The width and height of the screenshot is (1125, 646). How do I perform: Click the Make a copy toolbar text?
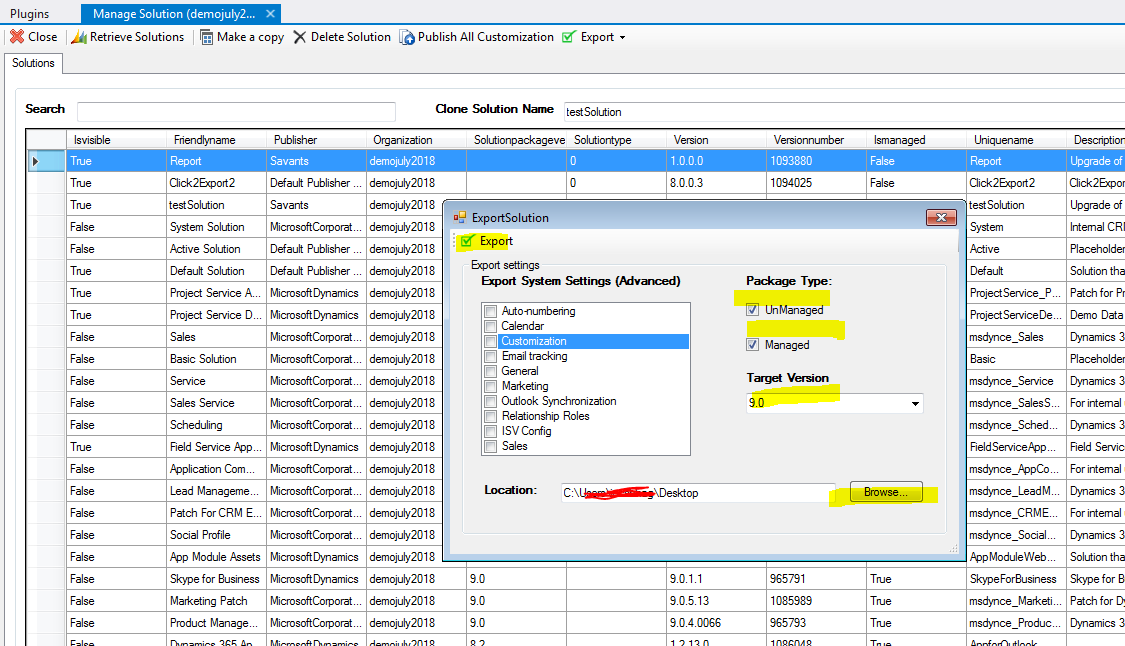[x=250, y=37]
